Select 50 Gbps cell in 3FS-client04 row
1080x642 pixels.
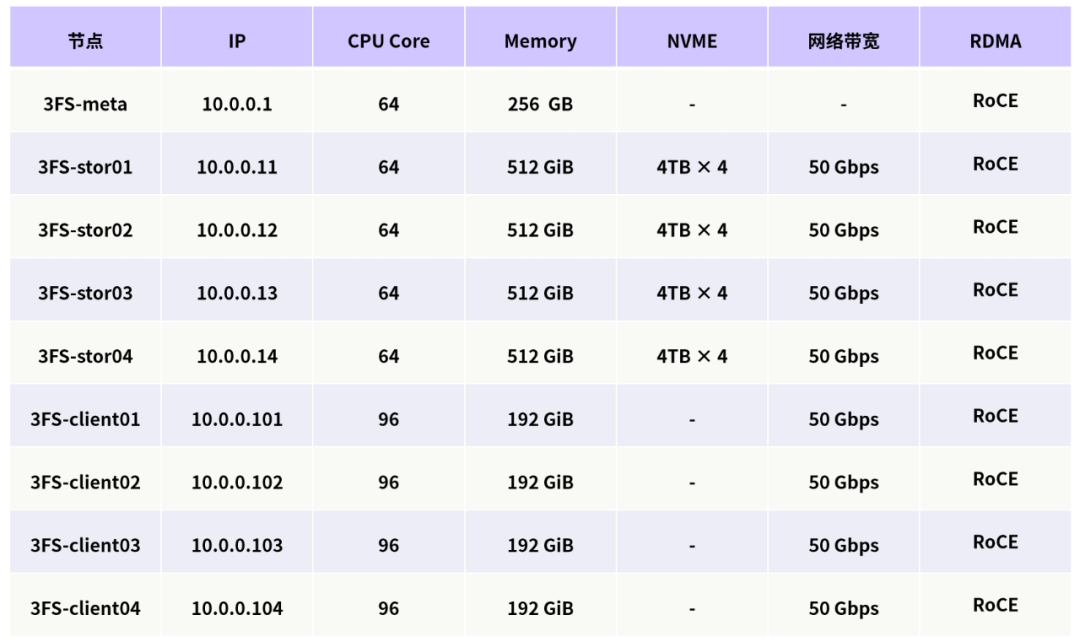[844, 608]
